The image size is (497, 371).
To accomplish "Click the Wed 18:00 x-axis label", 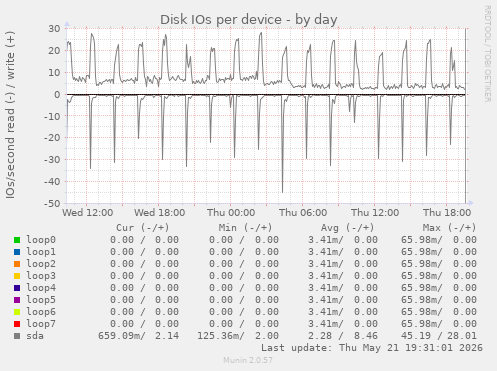I will [160, 213].
